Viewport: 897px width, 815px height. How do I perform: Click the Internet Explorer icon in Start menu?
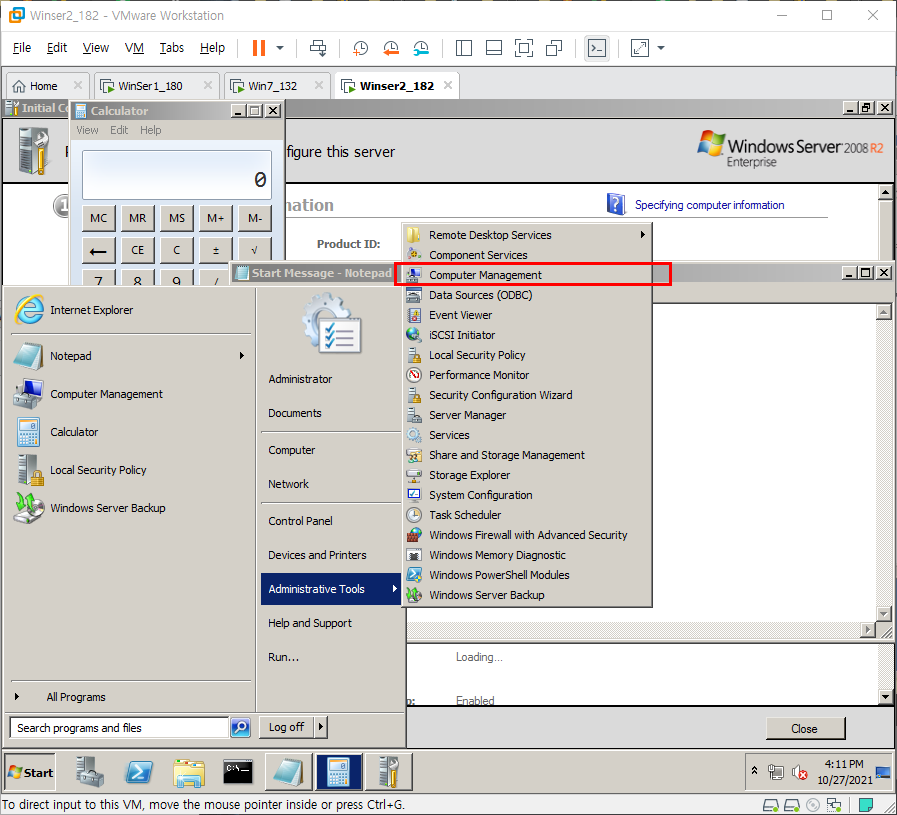(29, 310)
